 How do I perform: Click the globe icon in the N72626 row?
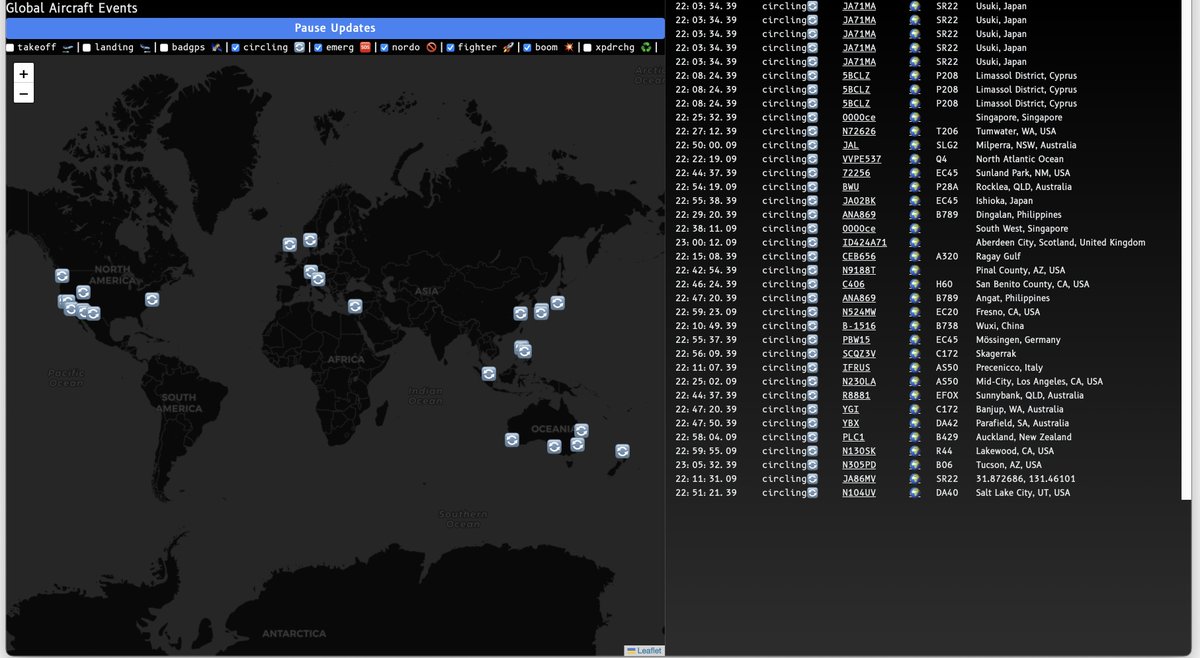915,131
